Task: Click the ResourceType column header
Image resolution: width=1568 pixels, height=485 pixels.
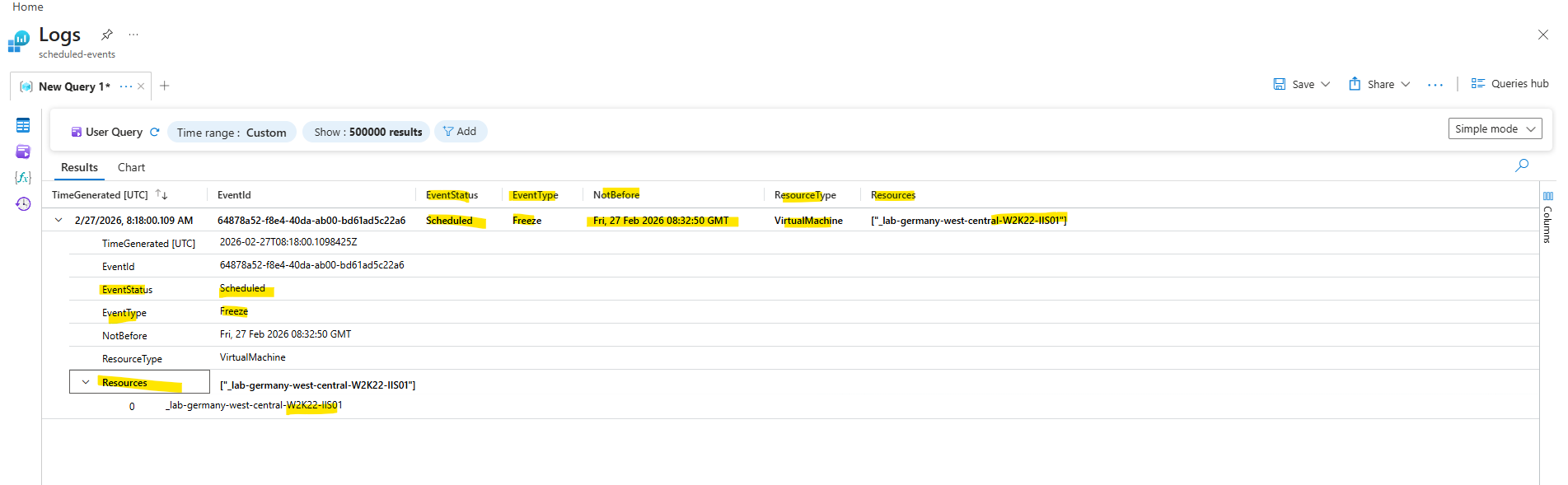Action: point(805,195)
